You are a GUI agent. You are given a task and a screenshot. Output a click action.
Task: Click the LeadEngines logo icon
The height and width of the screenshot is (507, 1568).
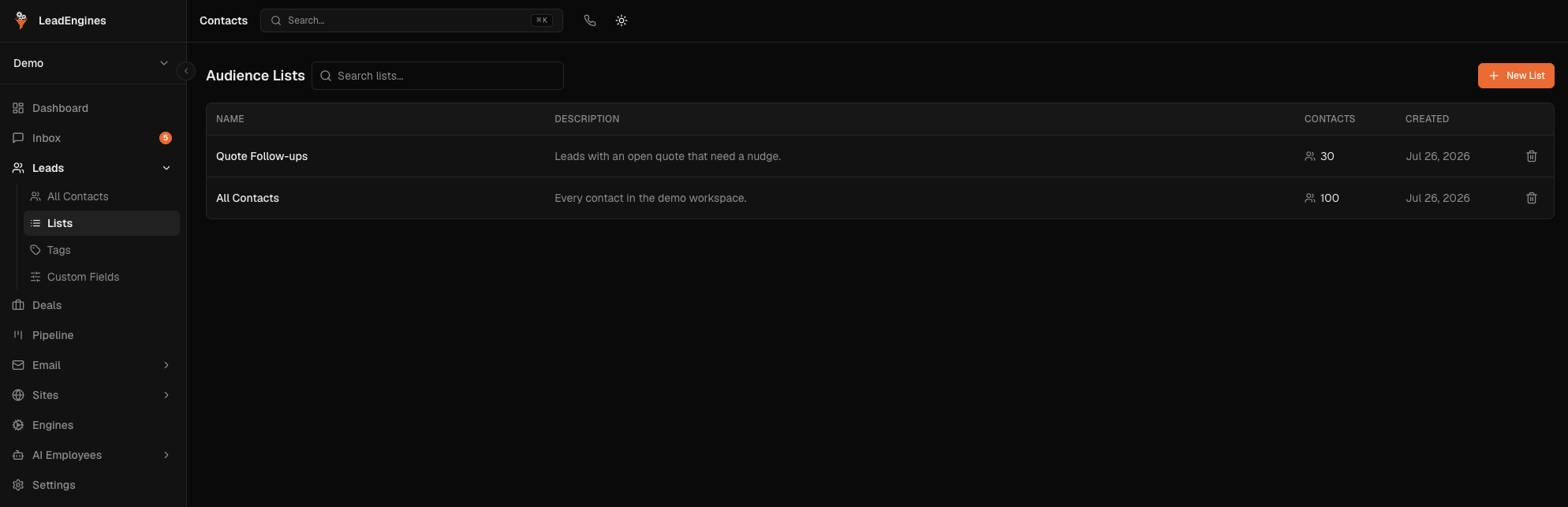coord(21,21)
